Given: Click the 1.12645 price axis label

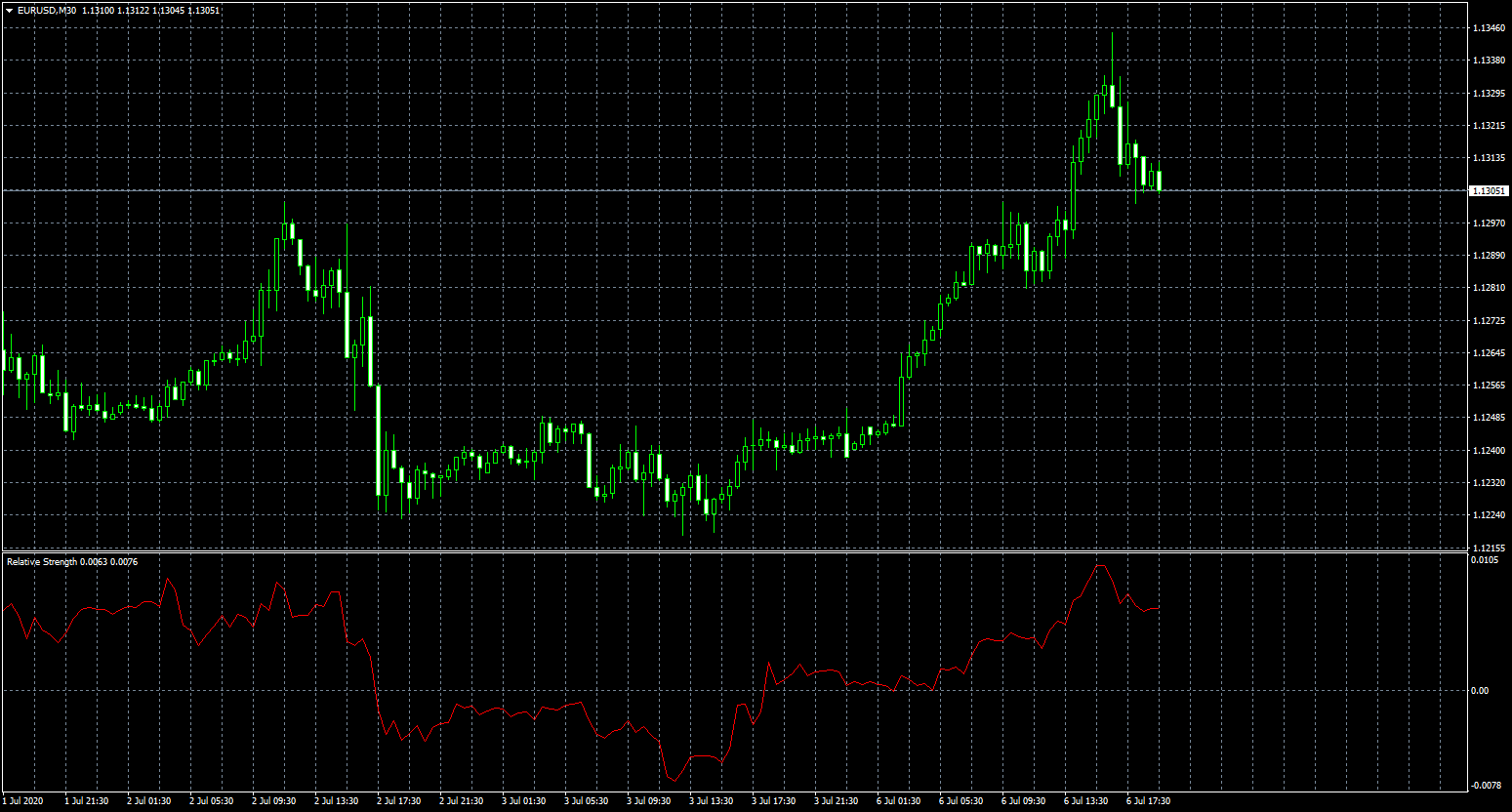Looking at the screenshot, I should click(x=1490, y=353).
